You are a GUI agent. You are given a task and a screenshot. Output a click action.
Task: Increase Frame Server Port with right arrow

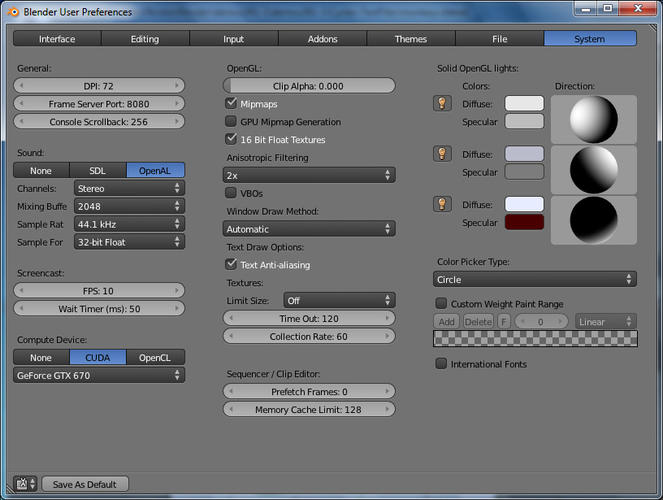177,104
